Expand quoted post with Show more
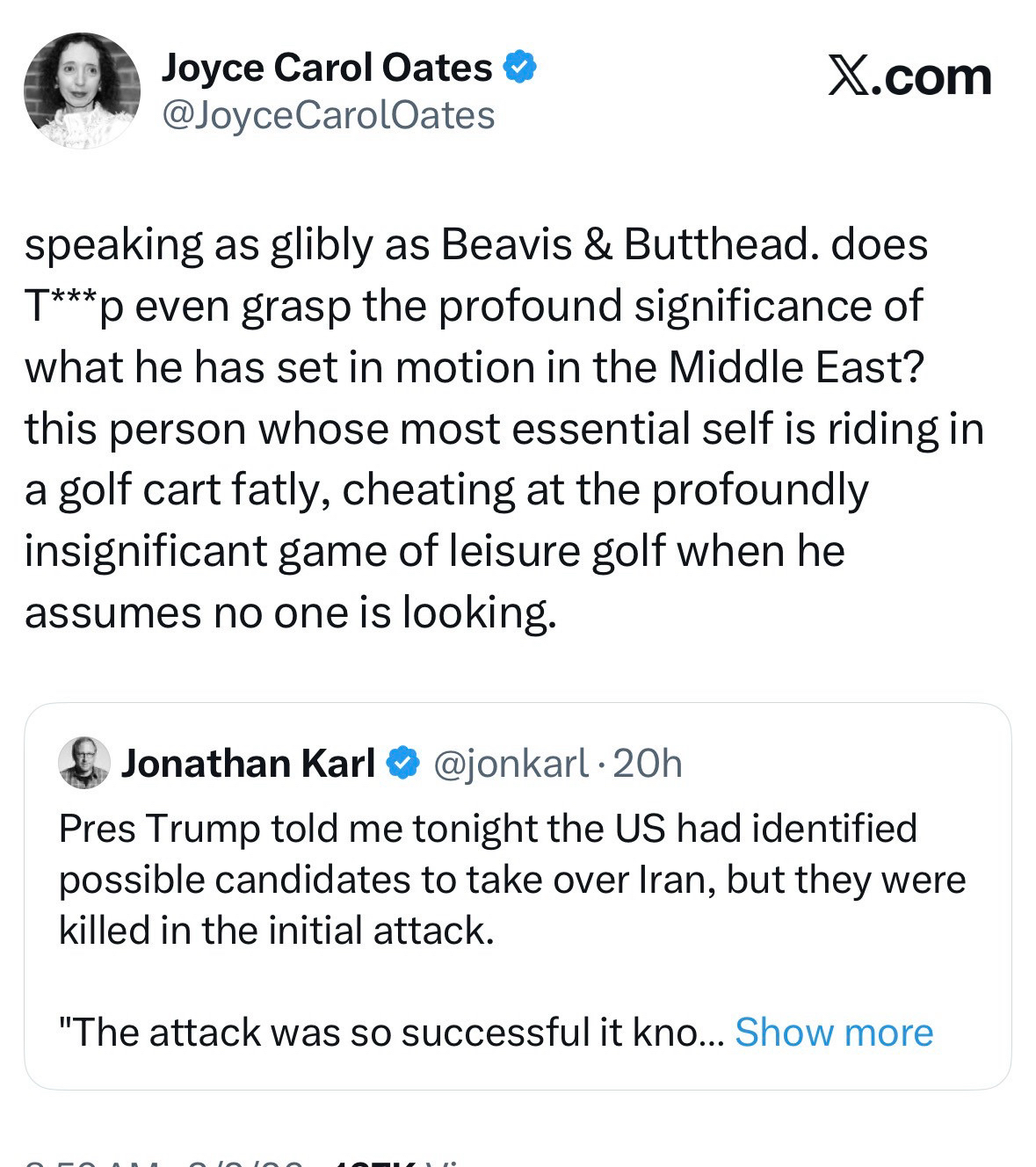This screenshot has width=1036, height=1167. pyautogui.click(x=833, y=1032)
